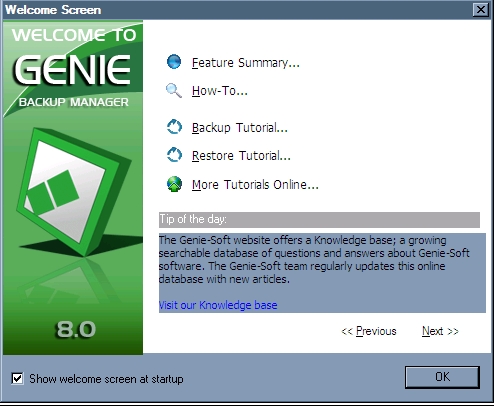Show the Next tip
Screen dimensions: 497x406
pyautogui.click(x=440, y=331)
